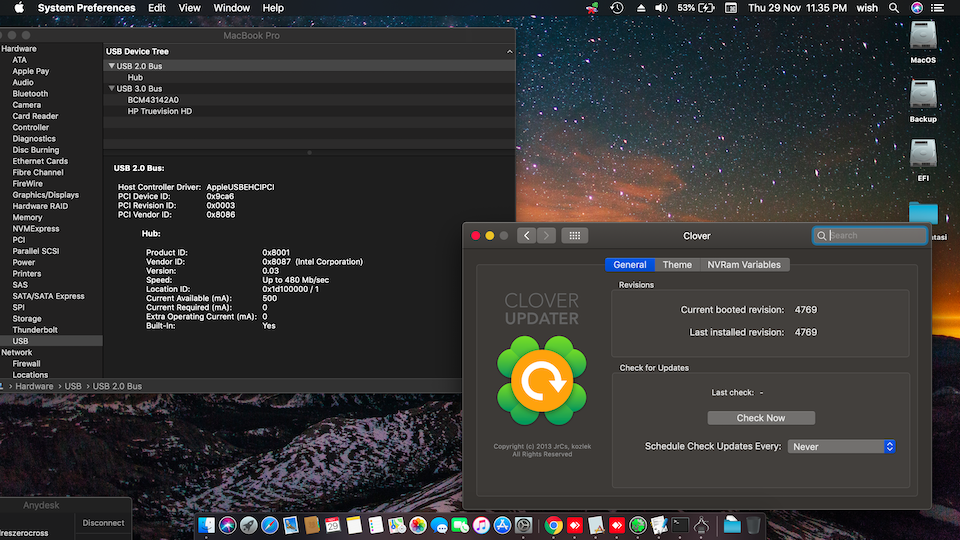Viewport: 960px width, 540px height.
Task: Open Notification Center list icon
Action: point(937,8)
